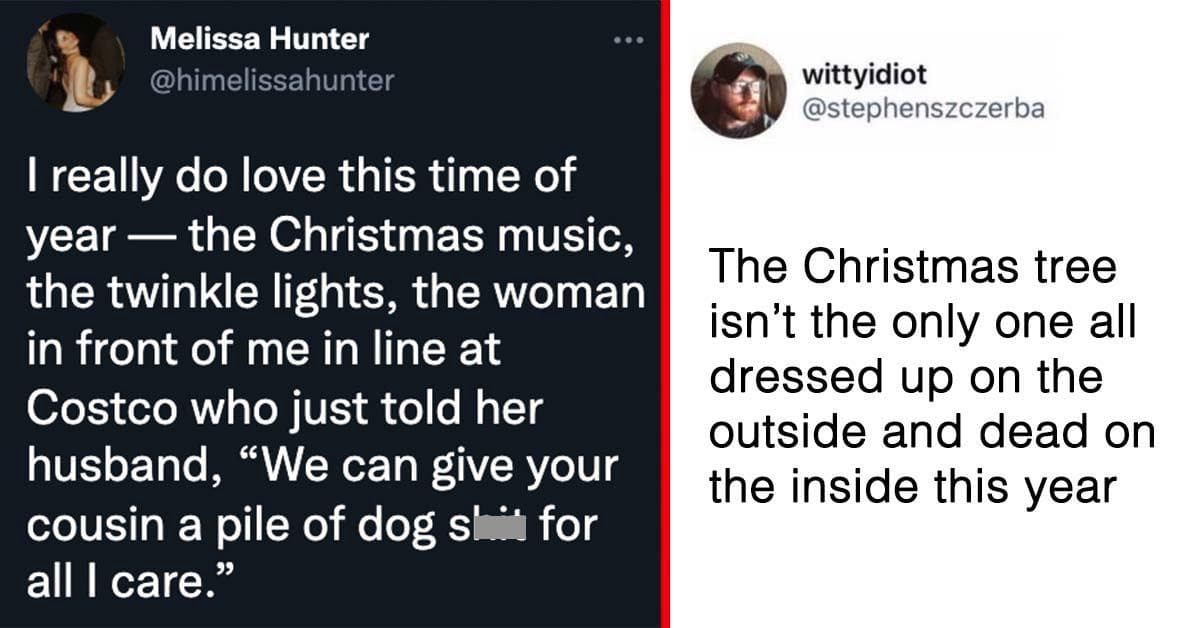
Task: Click the Melissa Hunter display name
Action: [258, 39]
